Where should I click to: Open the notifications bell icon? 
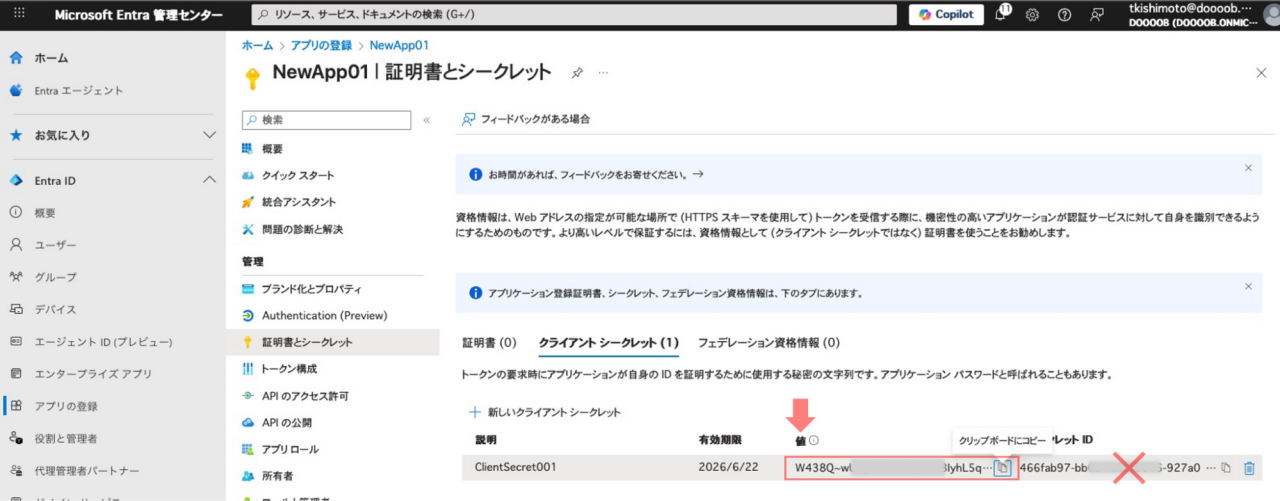tap(1000, 15)
